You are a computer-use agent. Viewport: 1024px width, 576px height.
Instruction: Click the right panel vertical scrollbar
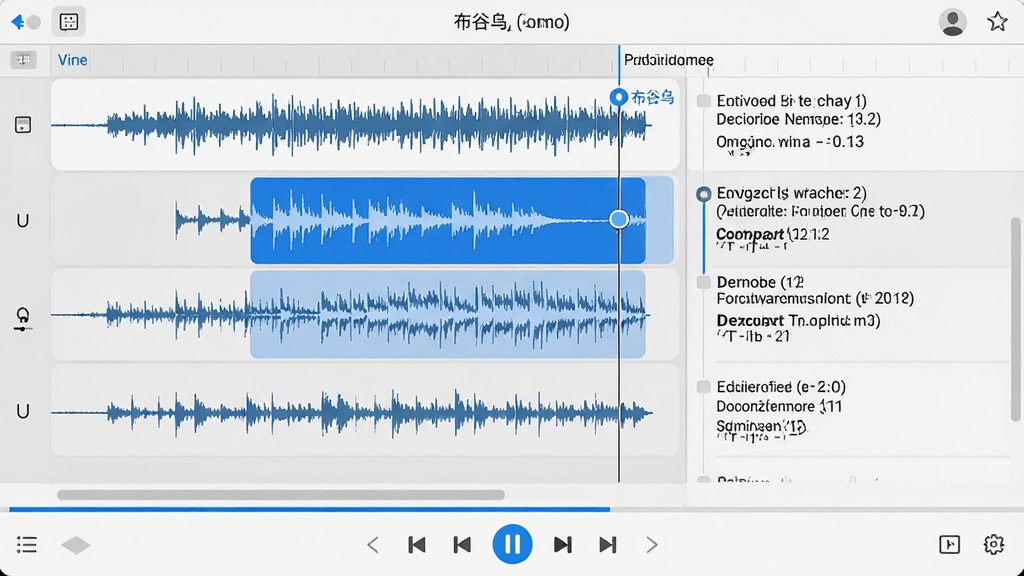click(x=1015, y=320)
